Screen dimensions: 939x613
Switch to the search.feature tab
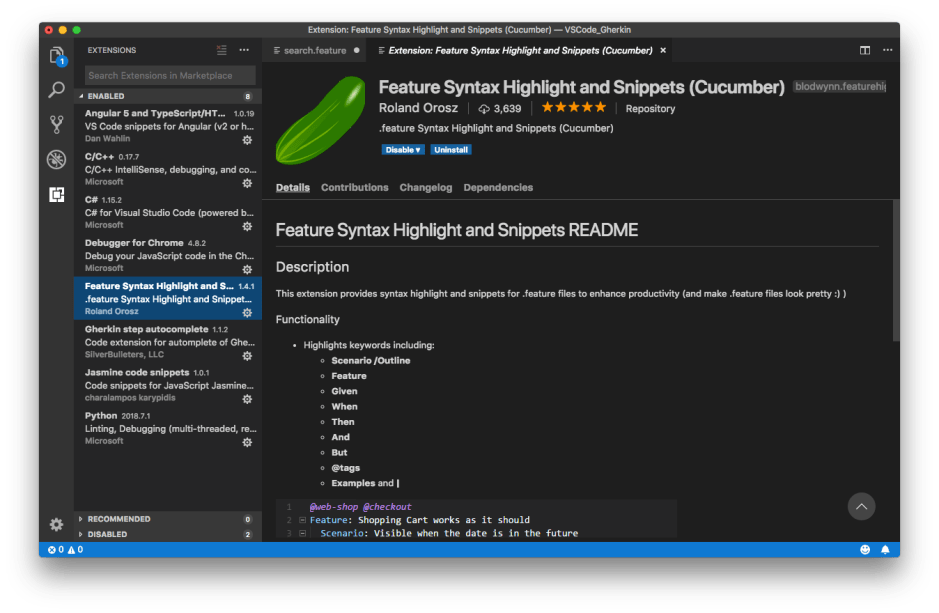314,50
